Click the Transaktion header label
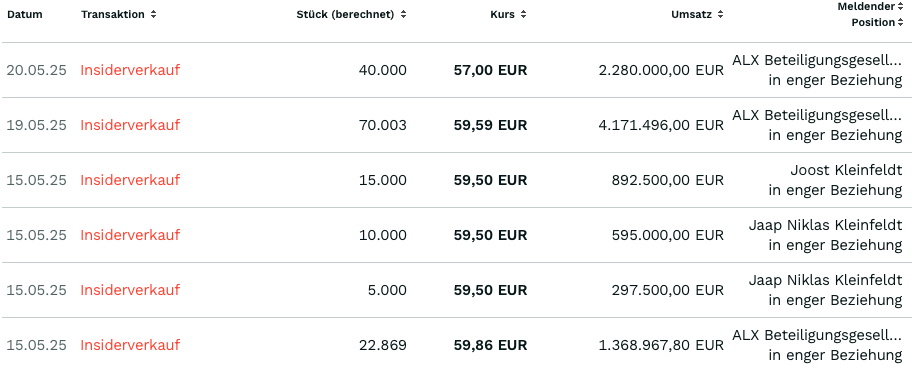 click(x=113, y=15)
